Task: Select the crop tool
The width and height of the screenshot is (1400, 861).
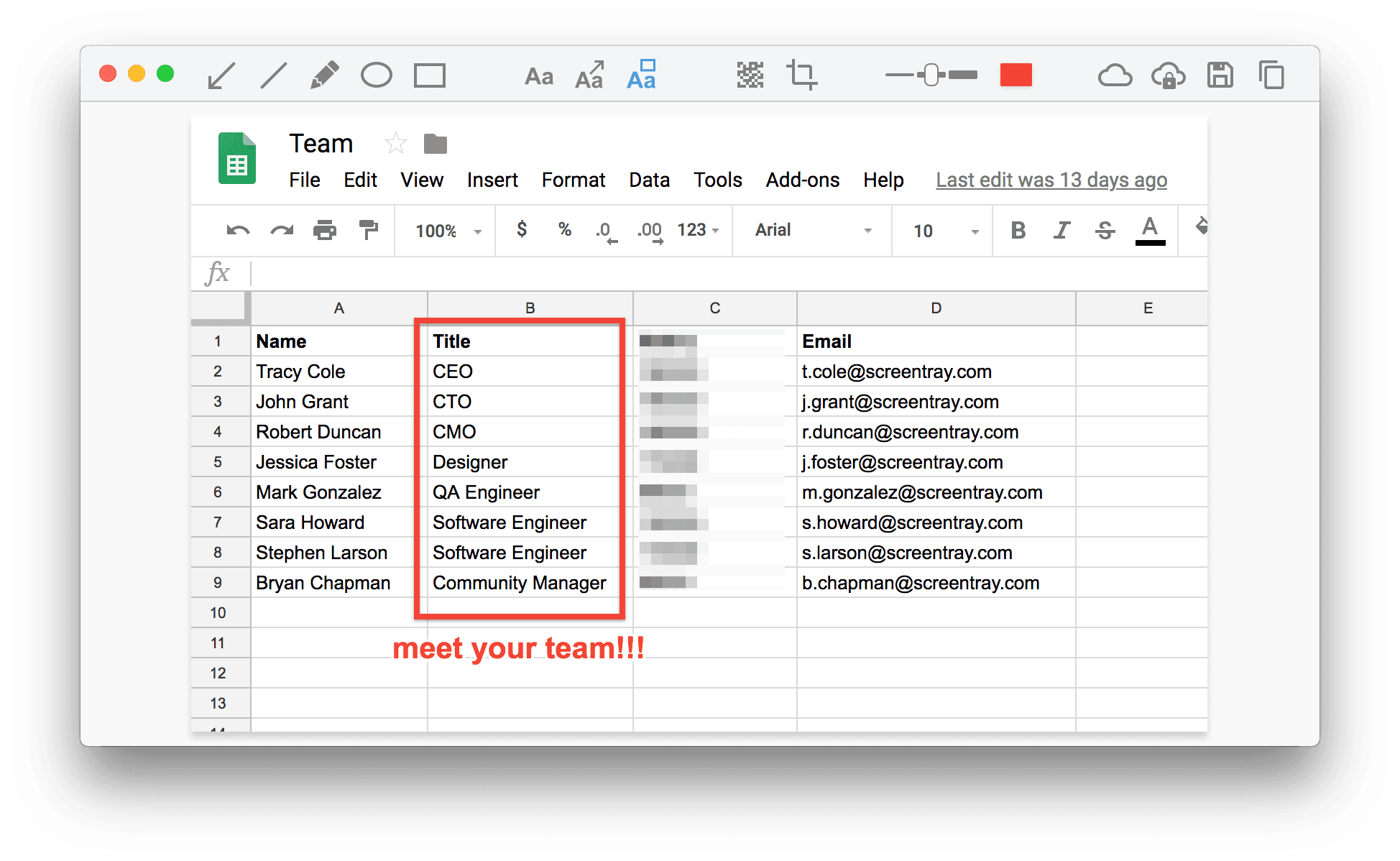Action: (x=801, y=75)
